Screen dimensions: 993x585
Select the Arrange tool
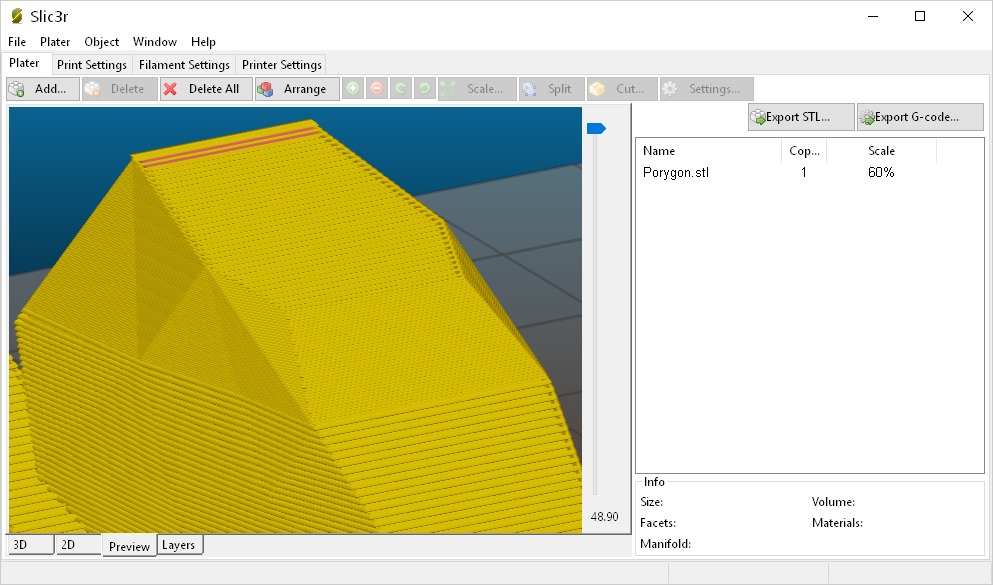click(x=297, y=88)
